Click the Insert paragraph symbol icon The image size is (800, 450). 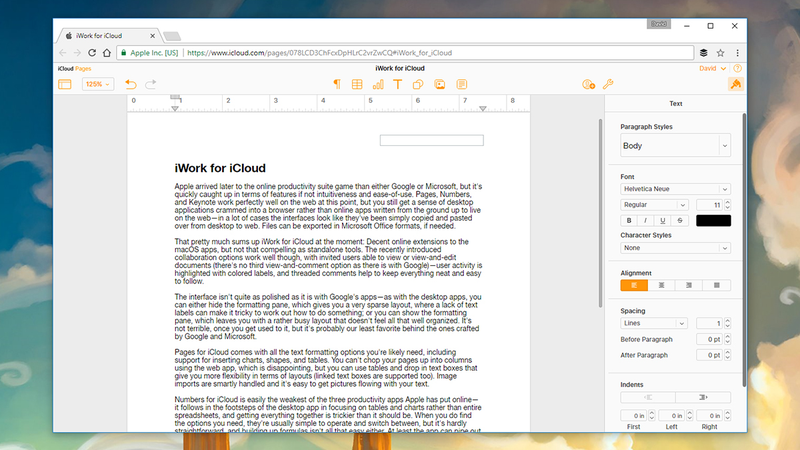coord(337,84)
